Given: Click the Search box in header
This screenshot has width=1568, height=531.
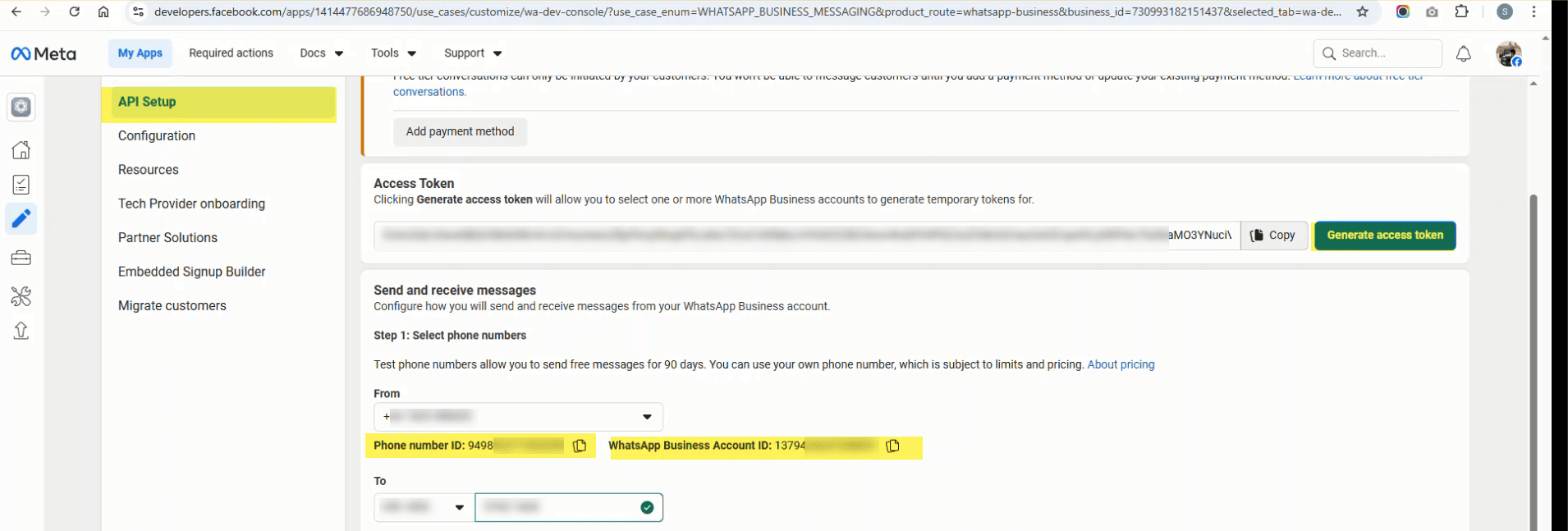Looking at the screenshot, I should pyautogui.click(x=1378, y=53).
